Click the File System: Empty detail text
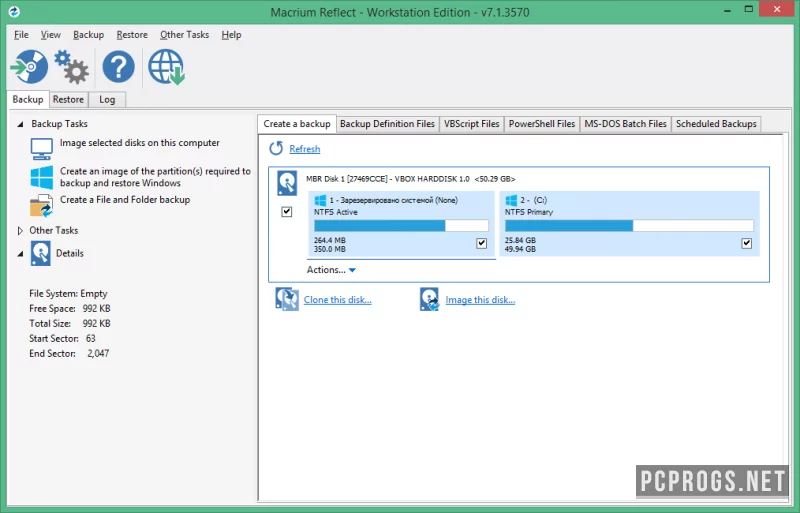This screenshot has width=800, height=513. [68, 294]
